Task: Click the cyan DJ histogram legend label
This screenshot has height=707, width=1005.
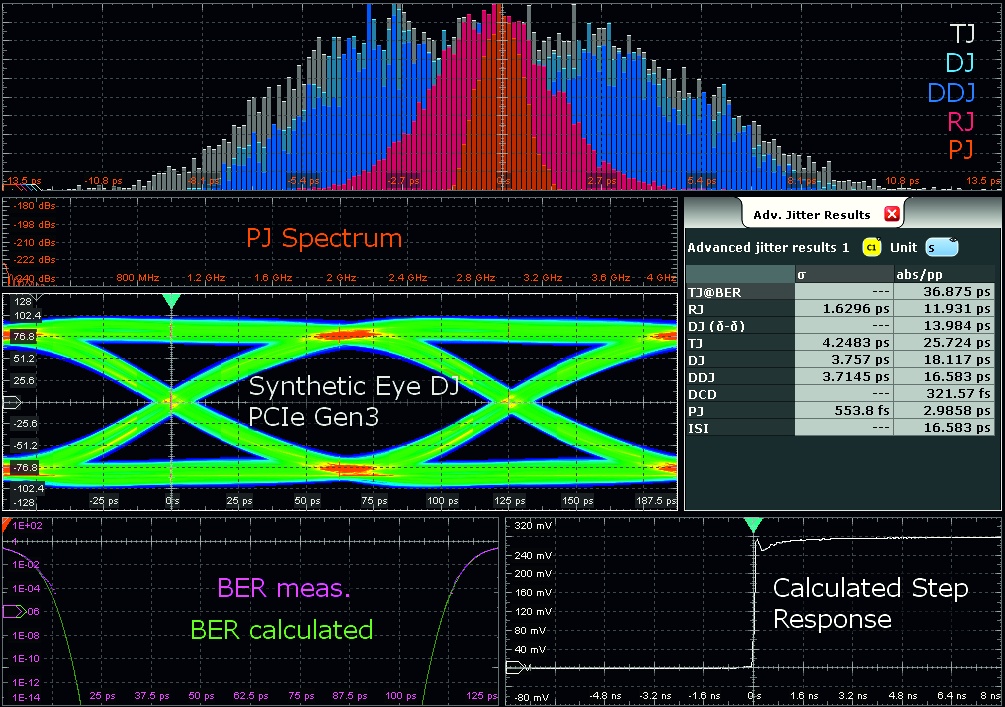Action: [x=960, y=62]
